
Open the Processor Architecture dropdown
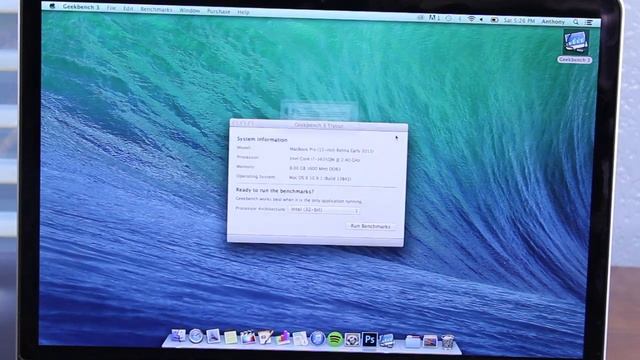[324, 210]
